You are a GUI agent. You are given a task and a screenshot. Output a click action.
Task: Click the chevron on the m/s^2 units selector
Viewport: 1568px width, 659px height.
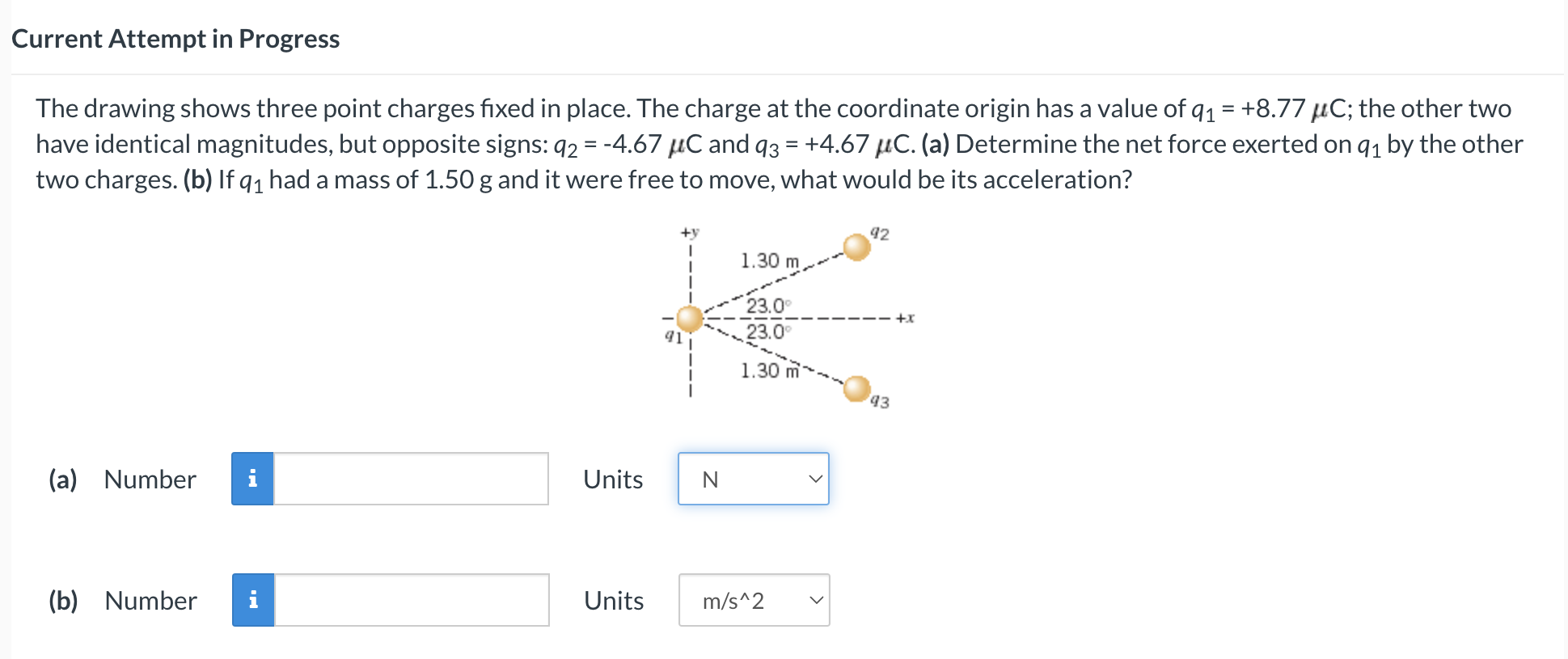[x=815, y=600]
